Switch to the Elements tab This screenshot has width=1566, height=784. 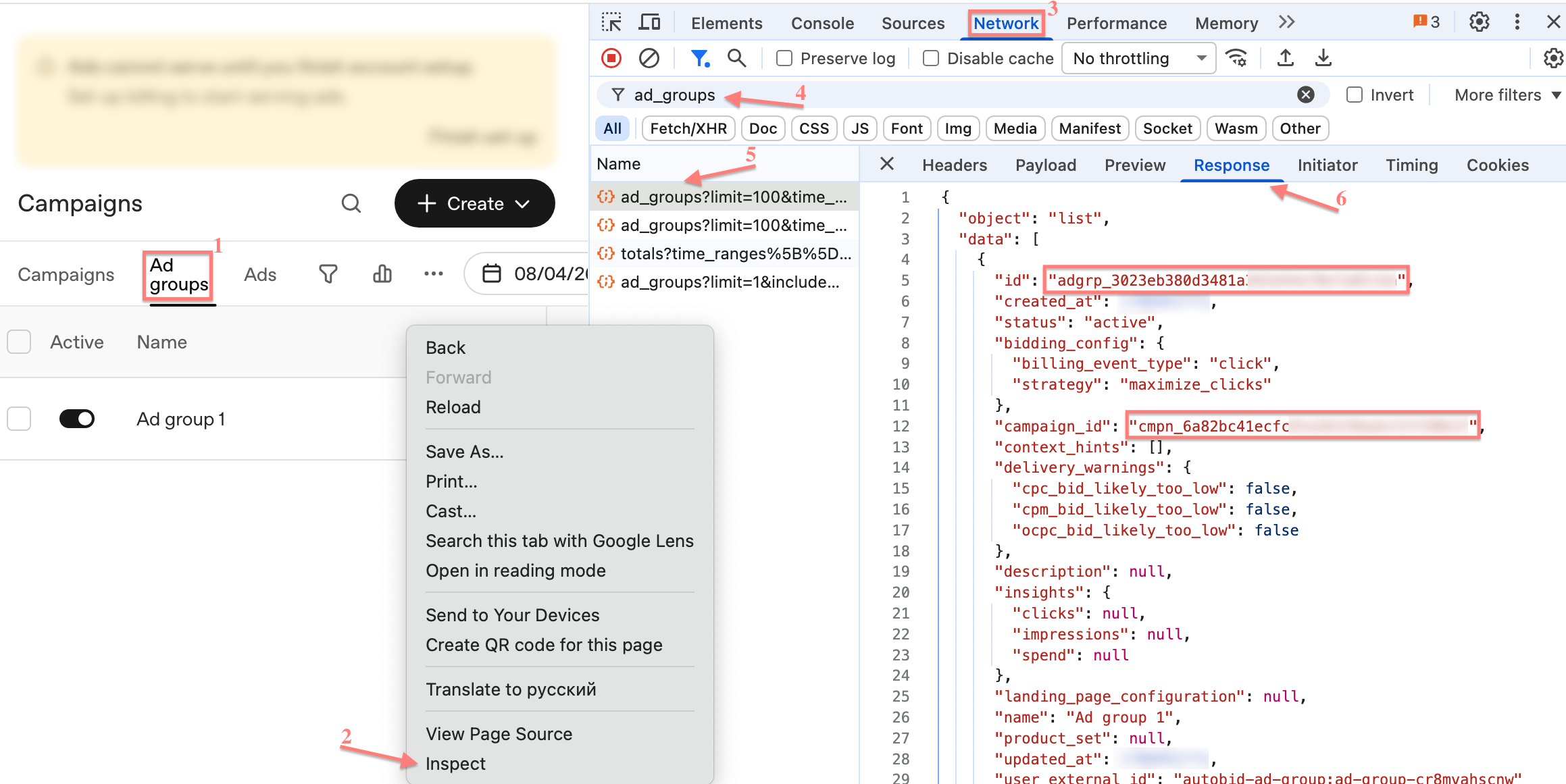726,23
